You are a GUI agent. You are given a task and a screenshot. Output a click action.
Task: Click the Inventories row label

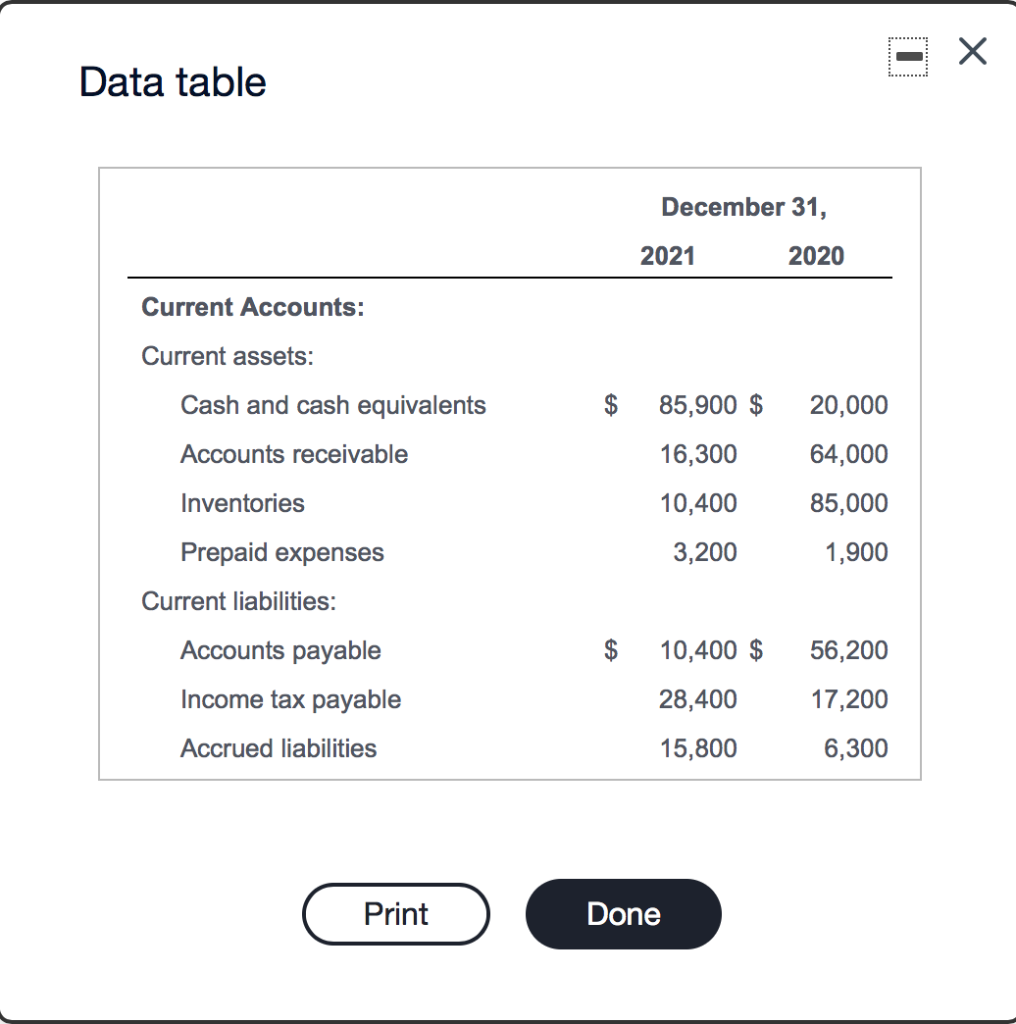tap(242, 503)
